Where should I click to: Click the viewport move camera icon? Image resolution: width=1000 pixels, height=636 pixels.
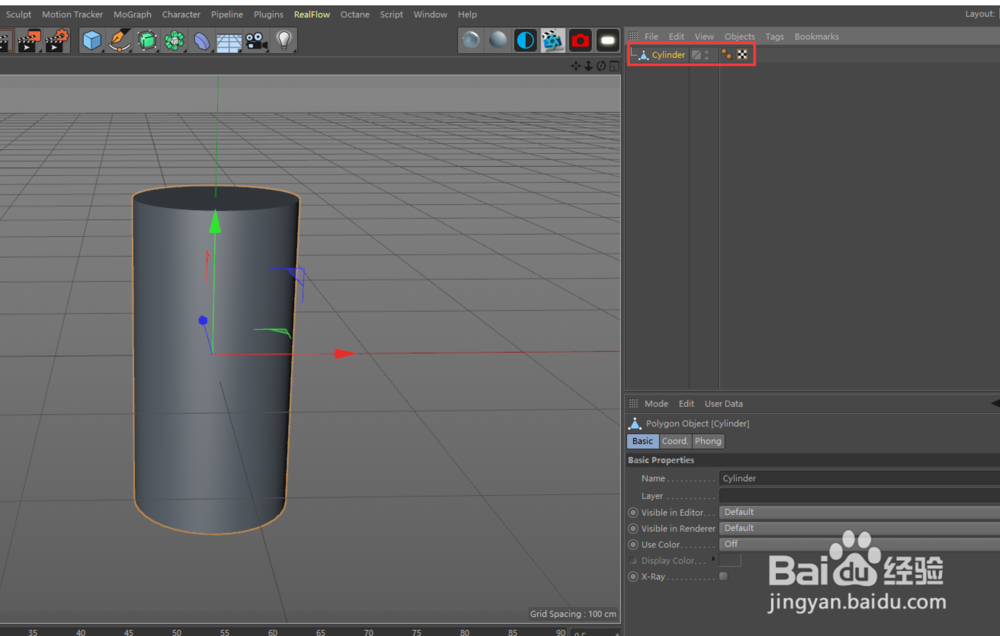click(576, 66)
